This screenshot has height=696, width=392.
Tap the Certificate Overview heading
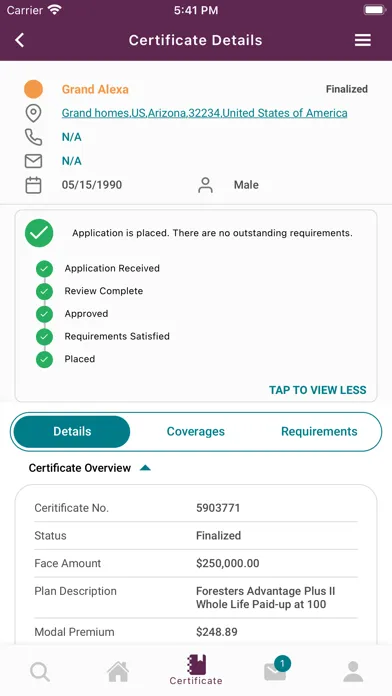[x=79, y=468]
